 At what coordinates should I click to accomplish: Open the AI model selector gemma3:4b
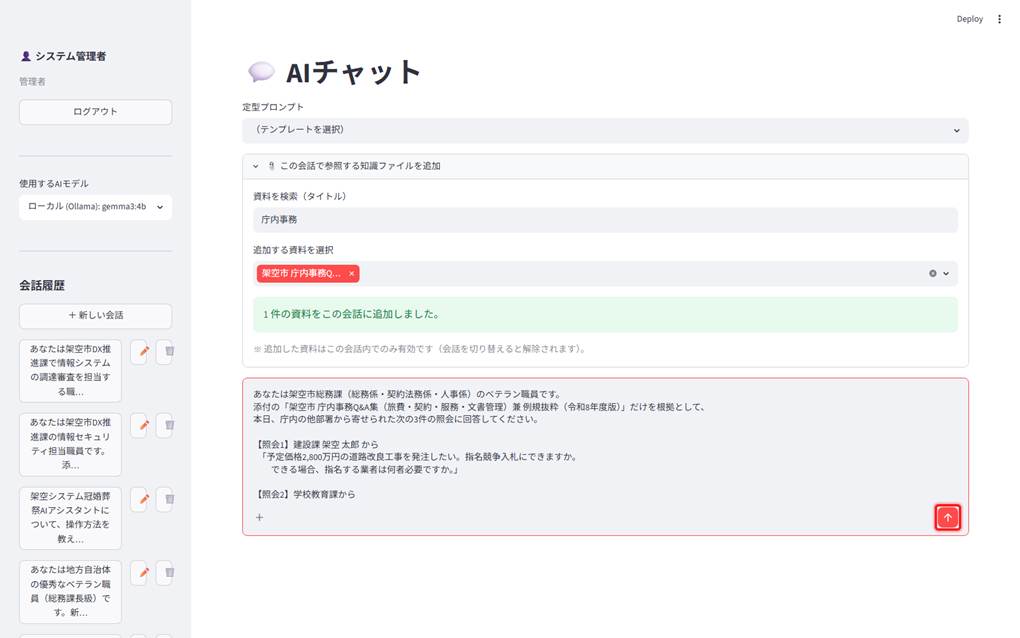point(96,207)
